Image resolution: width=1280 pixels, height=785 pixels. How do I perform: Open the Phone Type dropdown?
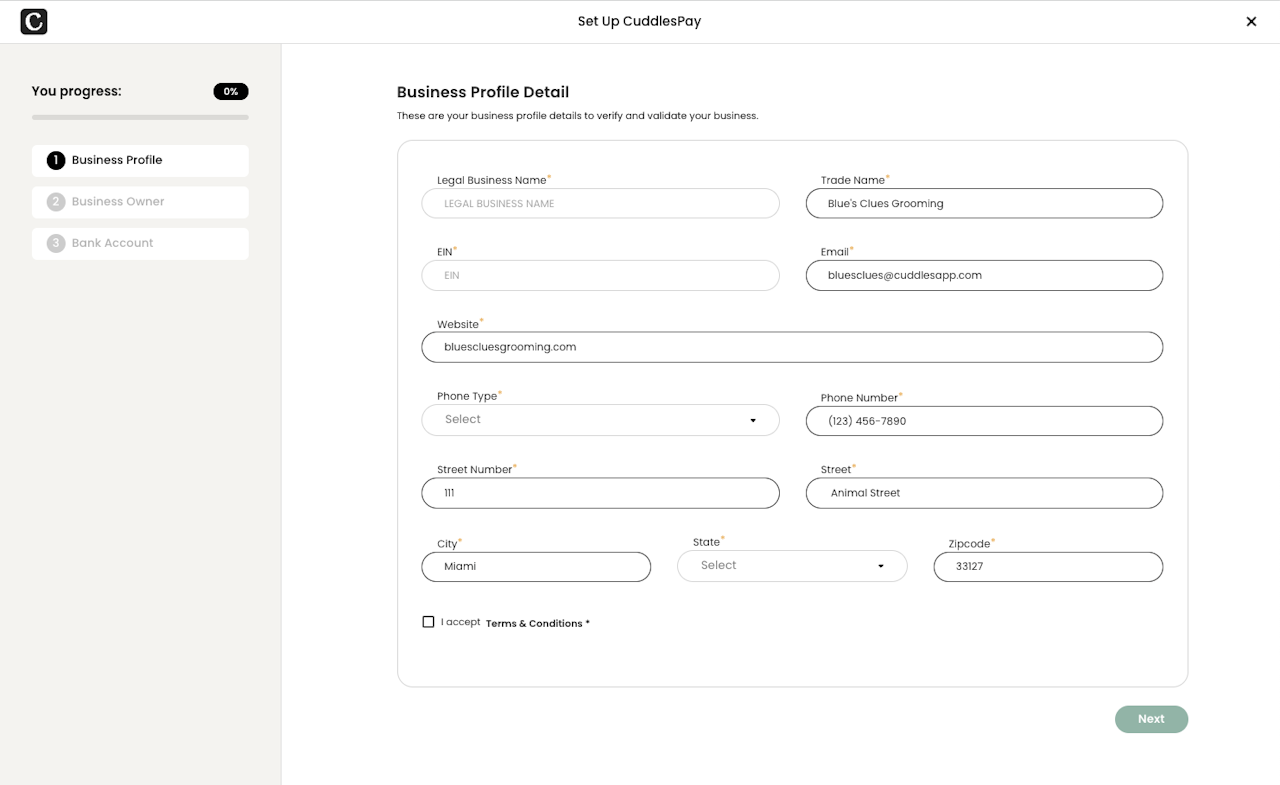600,420
